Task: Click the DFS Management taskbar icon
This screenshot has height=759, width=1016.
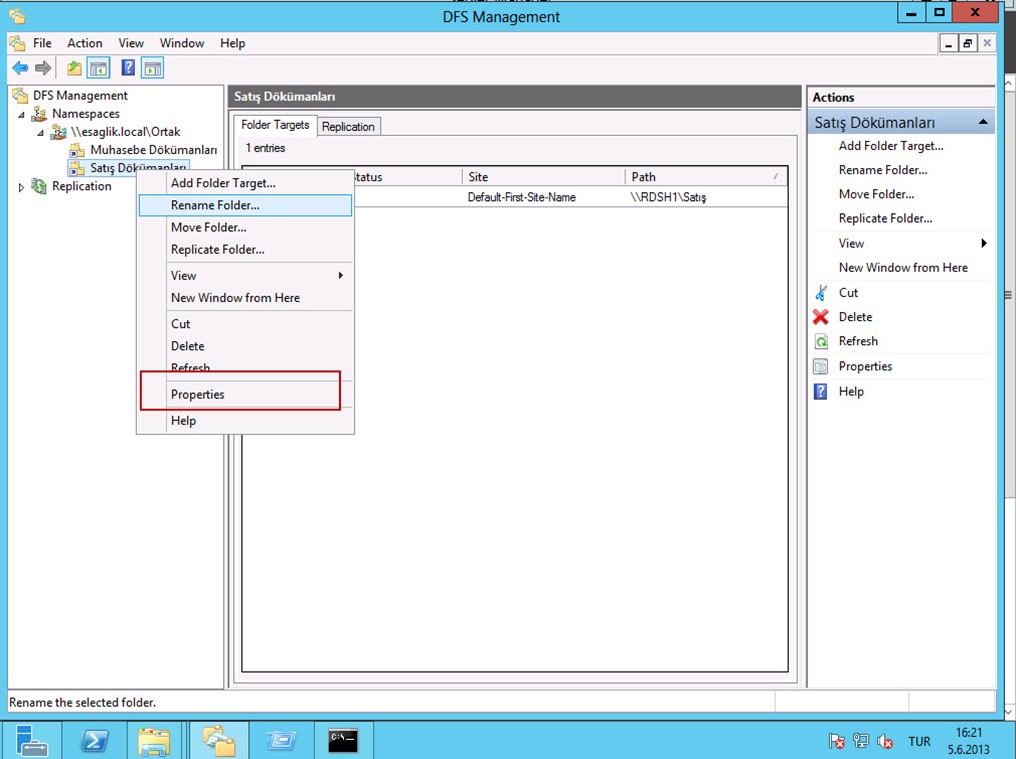Action: point(218,741)
